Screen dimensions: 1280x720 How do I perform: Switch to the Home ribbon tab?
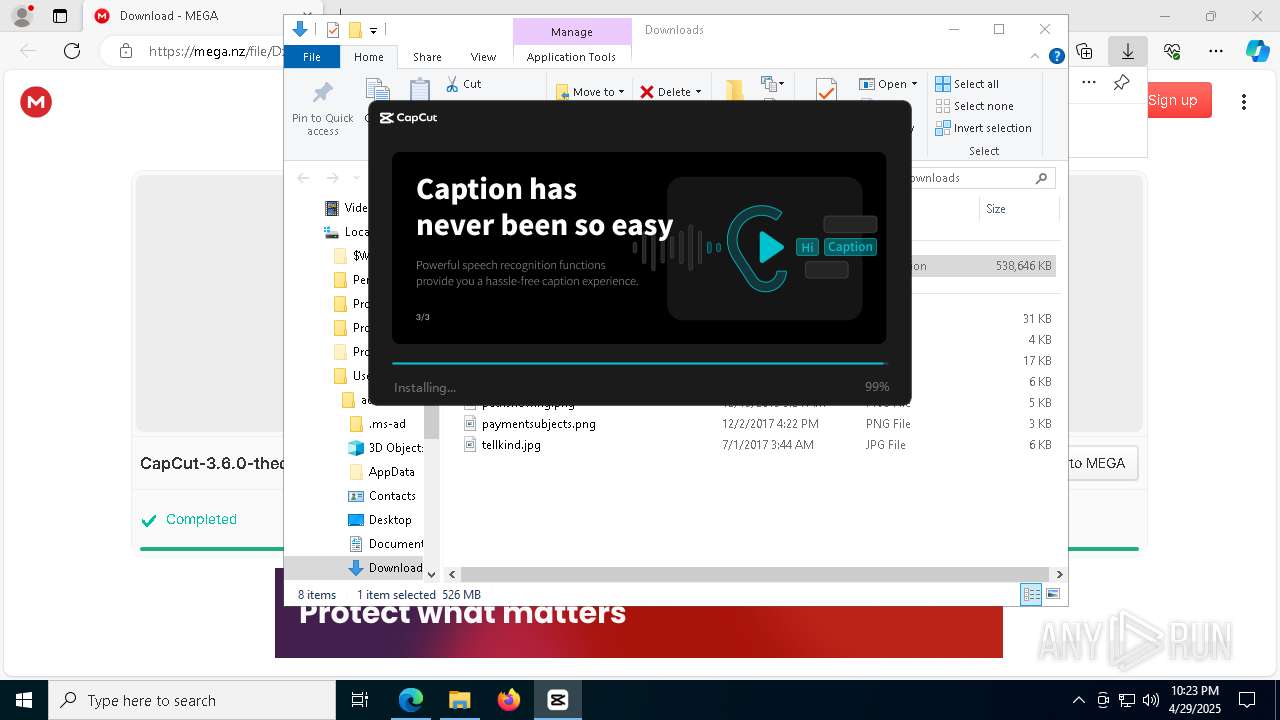click(368, 57)
